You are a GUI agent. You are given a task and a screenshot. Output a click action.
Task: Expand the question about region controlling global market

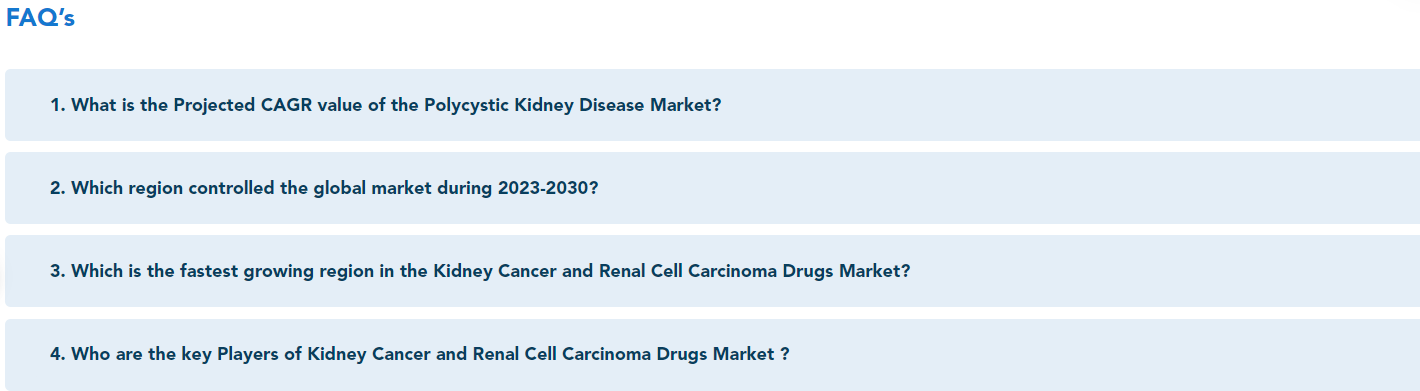coord(712,188)
